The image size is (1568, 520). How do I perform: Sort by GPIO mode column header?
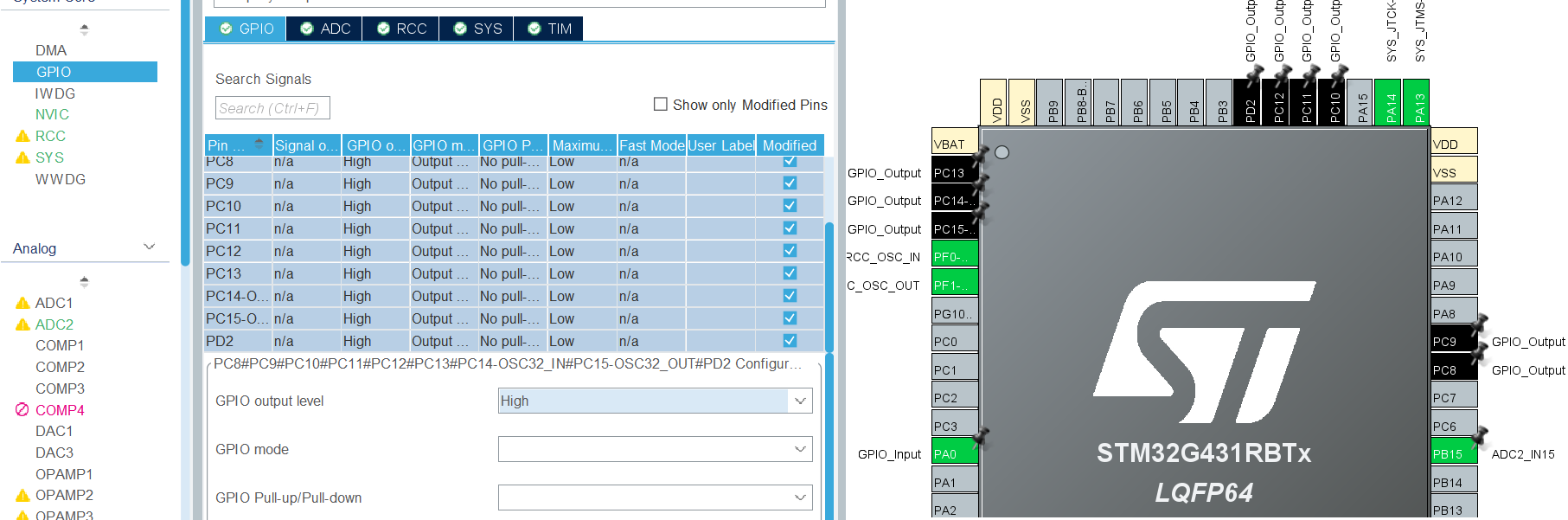point(445,145)
